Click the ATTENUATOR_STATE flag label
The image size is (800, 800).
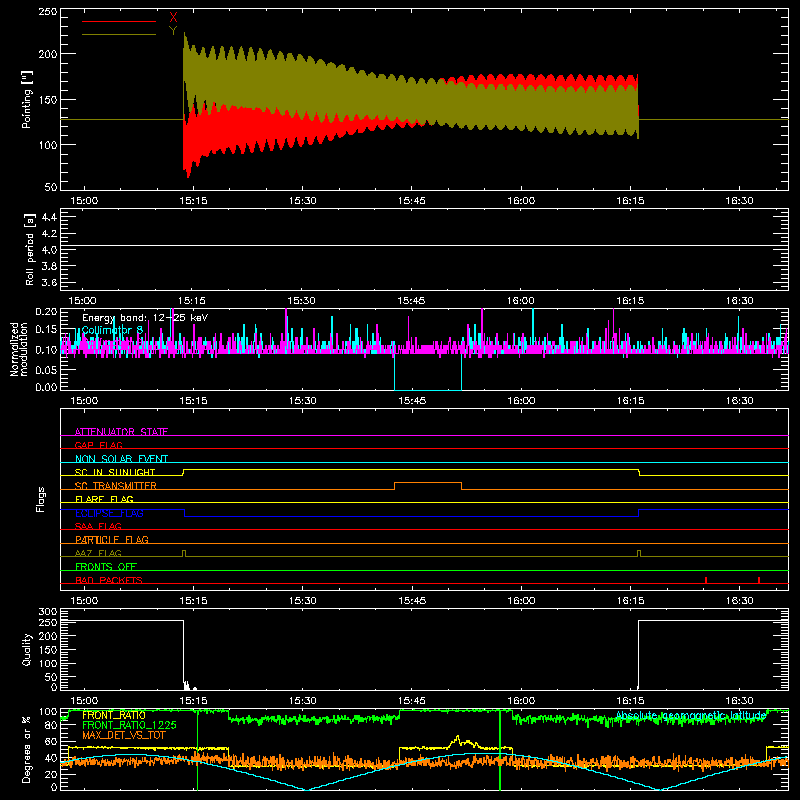click(121, 432)
